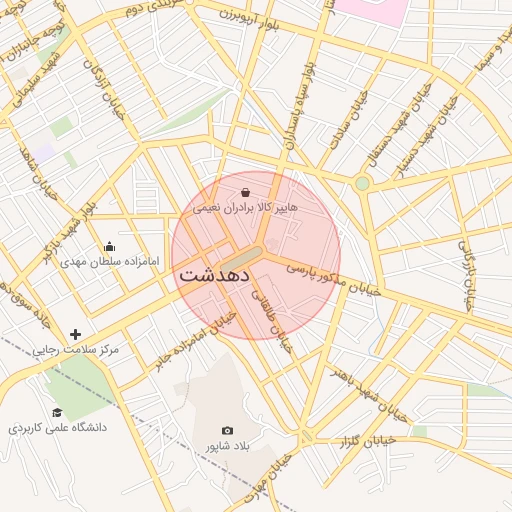Screen dimensions: 512x512
Task: Select the خیابان گلزار street label
Action: coord(368,442)
